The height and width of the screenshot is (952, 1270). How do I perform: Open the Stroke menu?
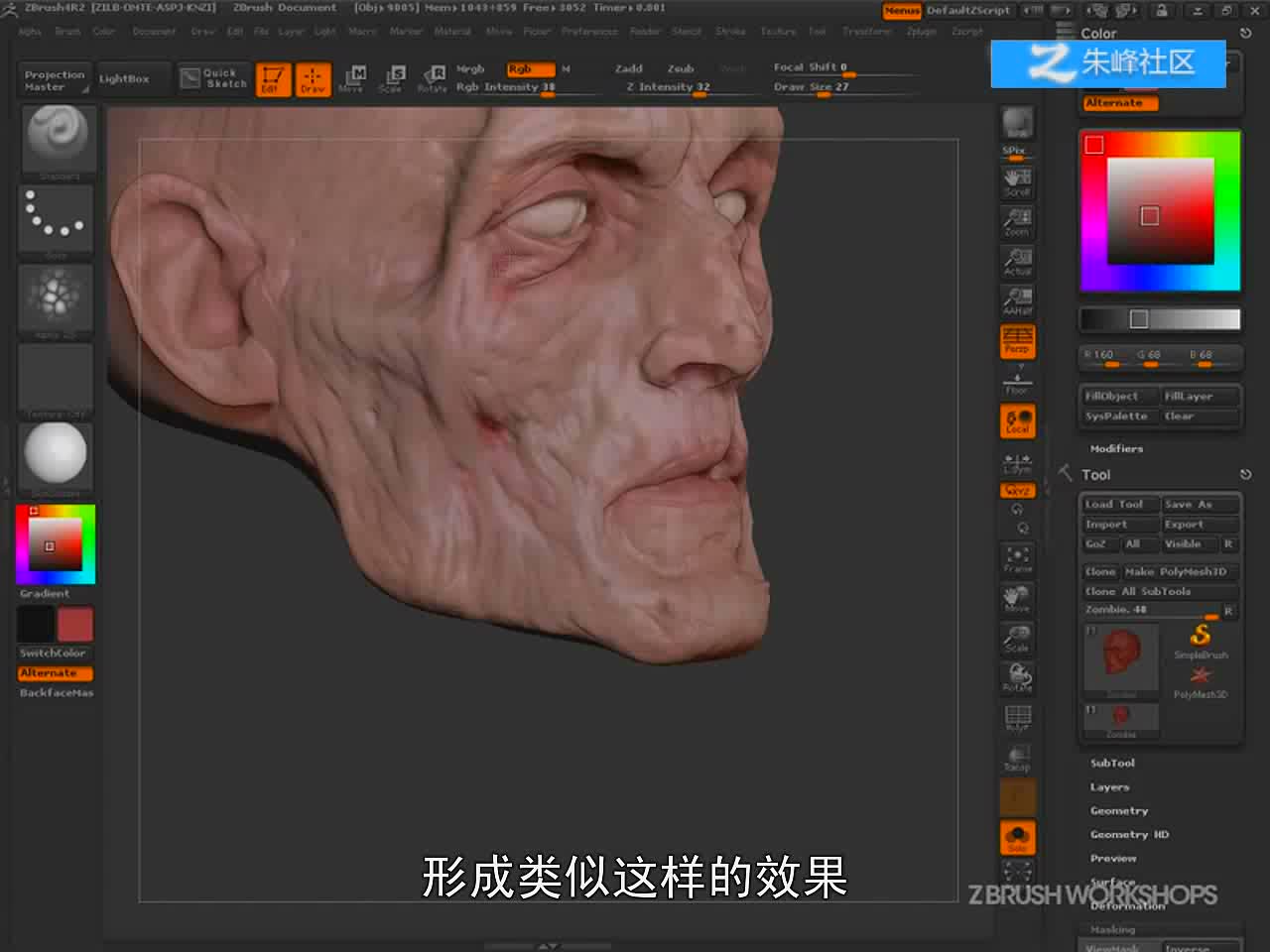point(730,32)
